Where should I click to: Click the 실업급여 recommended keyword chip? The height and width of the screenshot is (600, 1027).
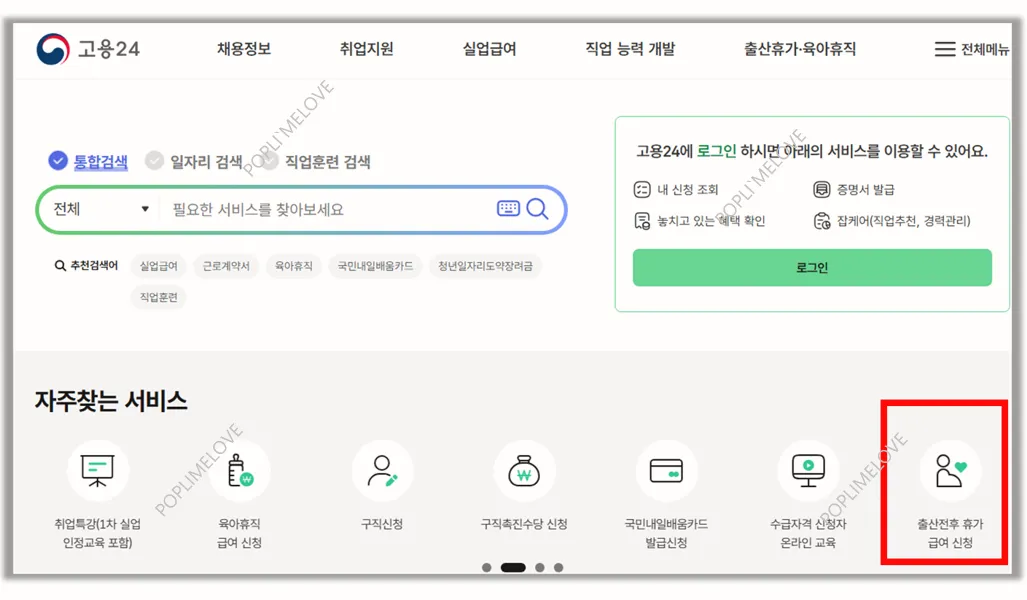pyautogui.click(x=159, y=266)
